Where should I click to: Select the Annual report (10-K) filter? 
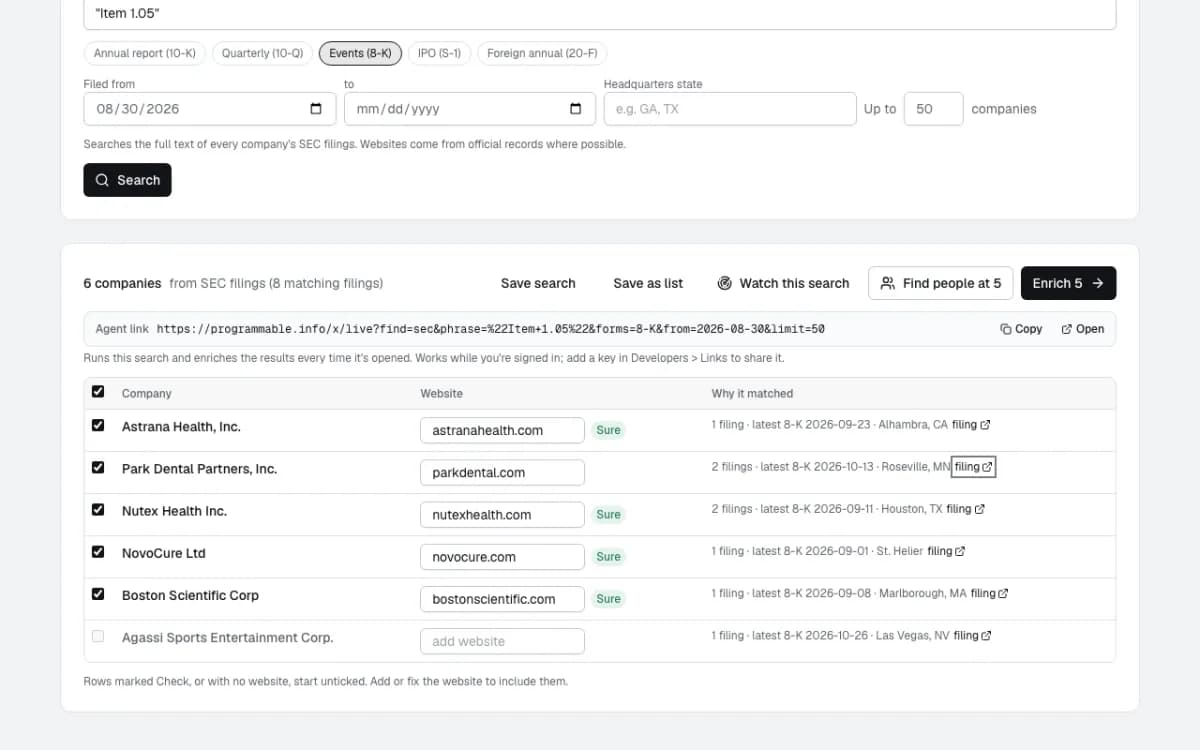click(145, 53)
